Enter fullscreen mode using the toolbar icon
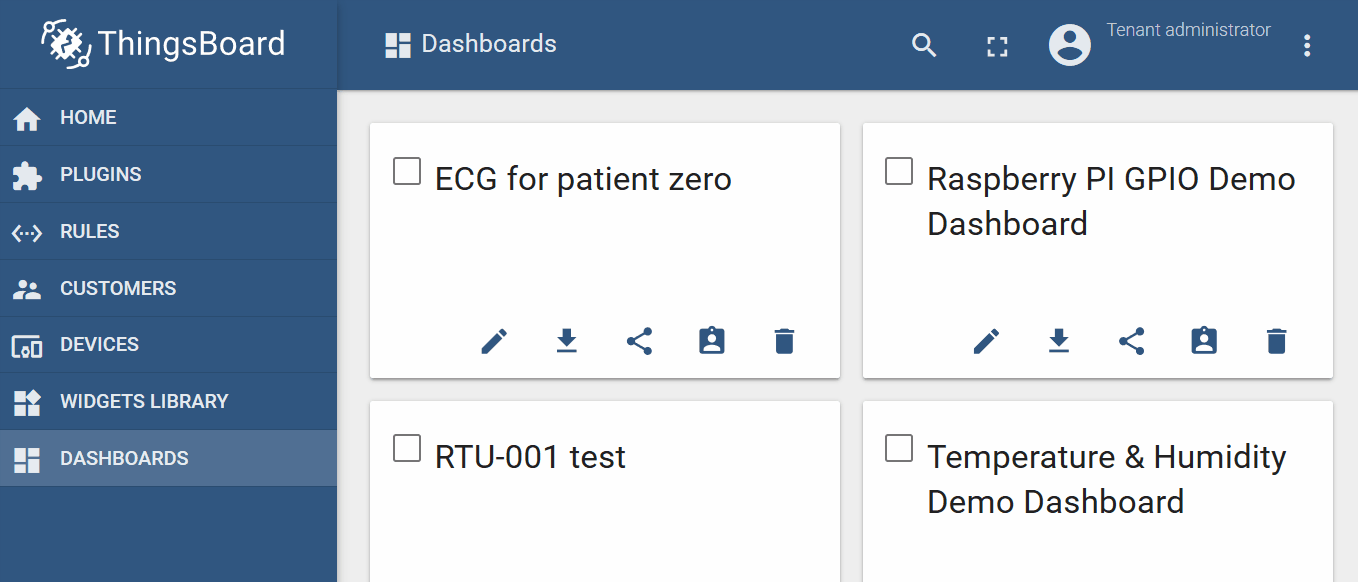 point(996,45)
